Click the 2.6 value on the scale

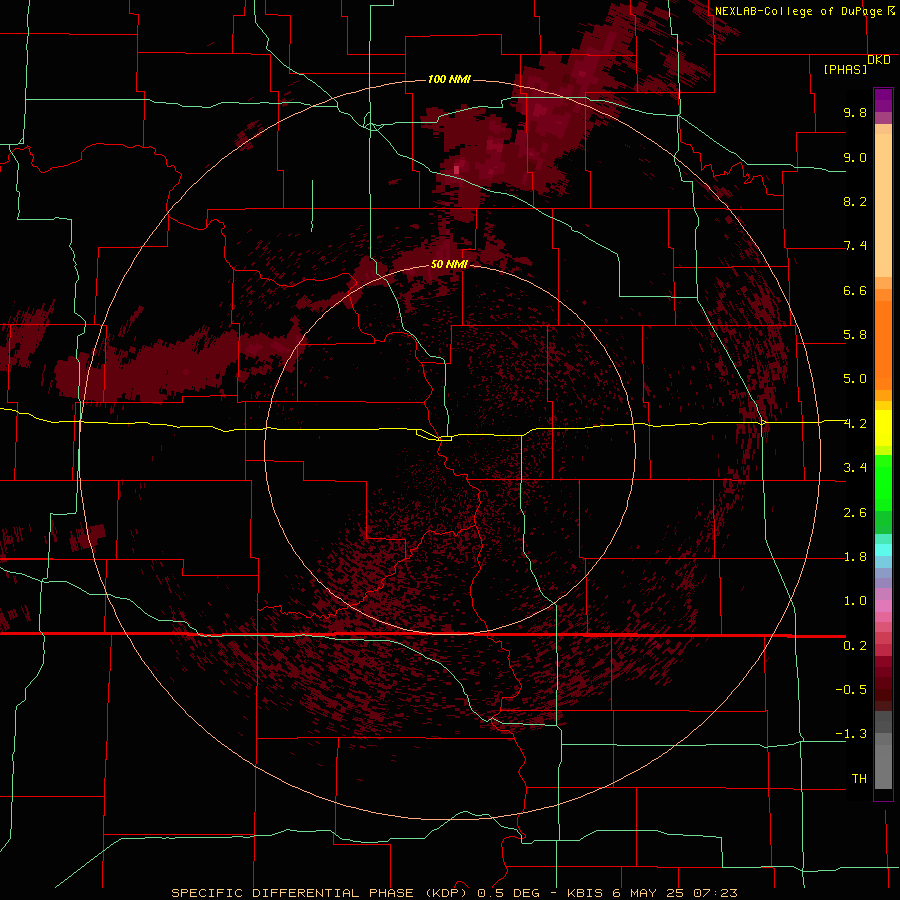coord(855,513)
